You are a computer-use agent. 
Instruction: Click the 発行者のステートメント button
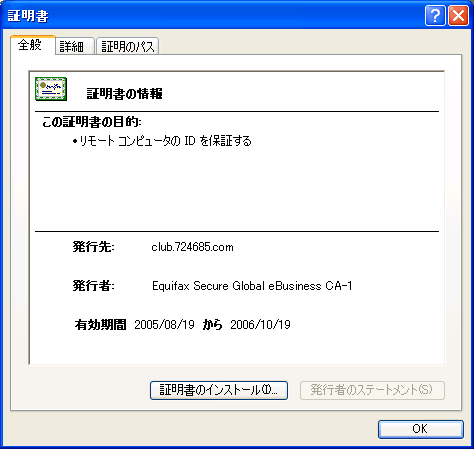[x=372, y=390]
